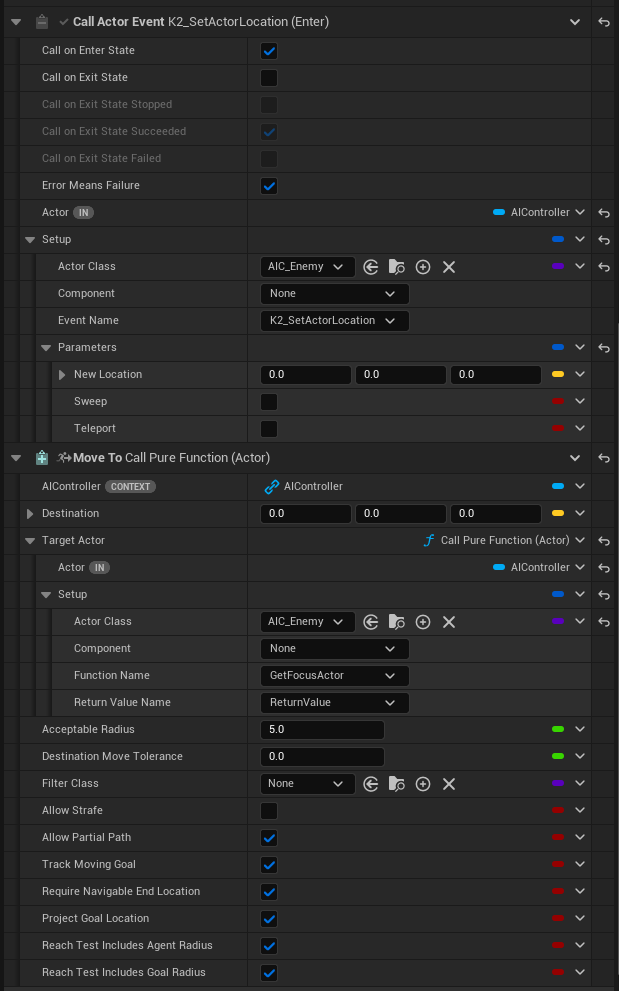Open Function Name GetFocusActor dropdown
Viewport: 619px width, 991px height.
pyautogui.click(x=334, y=676)
